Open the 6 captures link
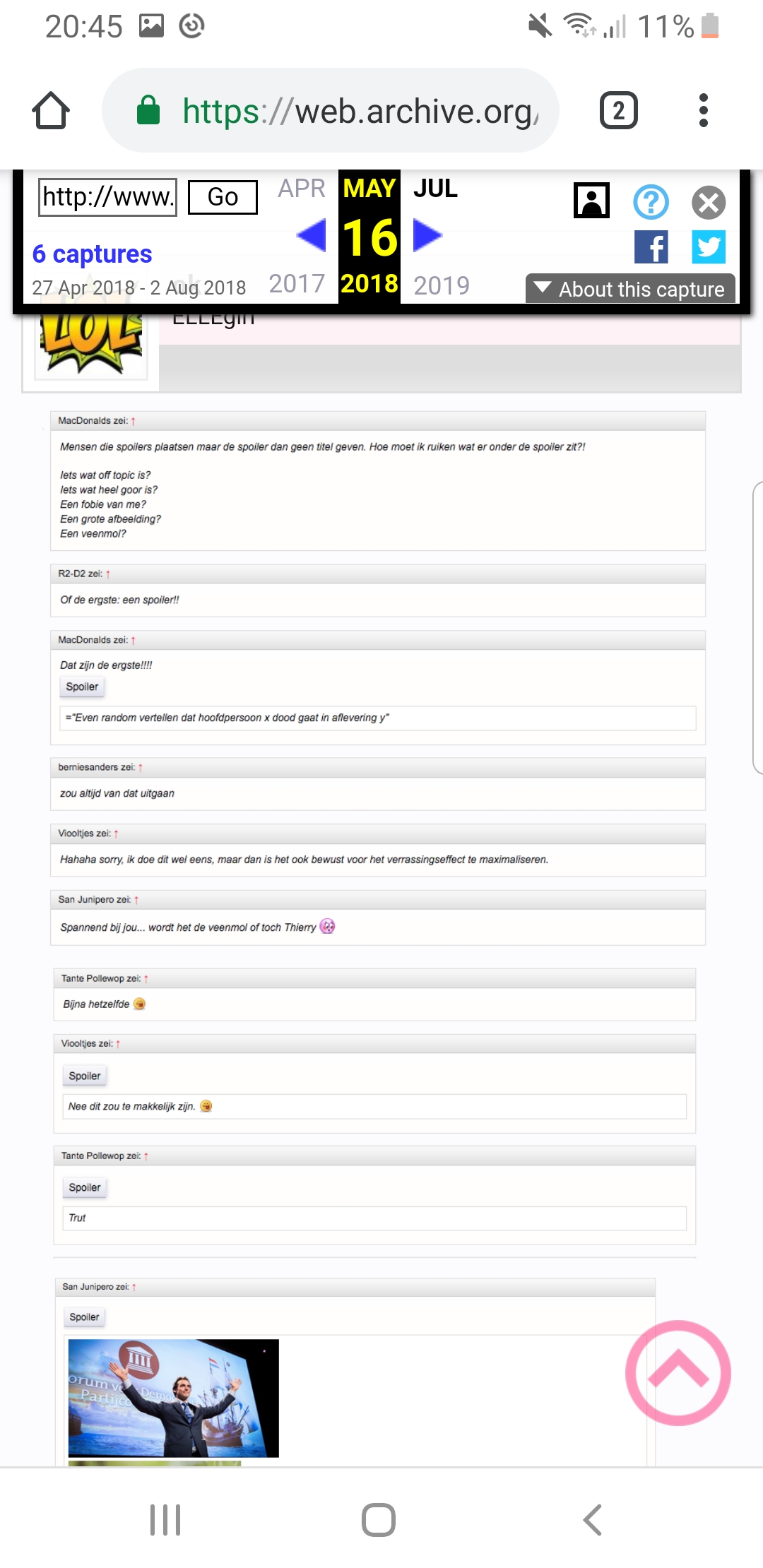The image size is (763, 1568). pyautogui.click(x=92, y=254)
